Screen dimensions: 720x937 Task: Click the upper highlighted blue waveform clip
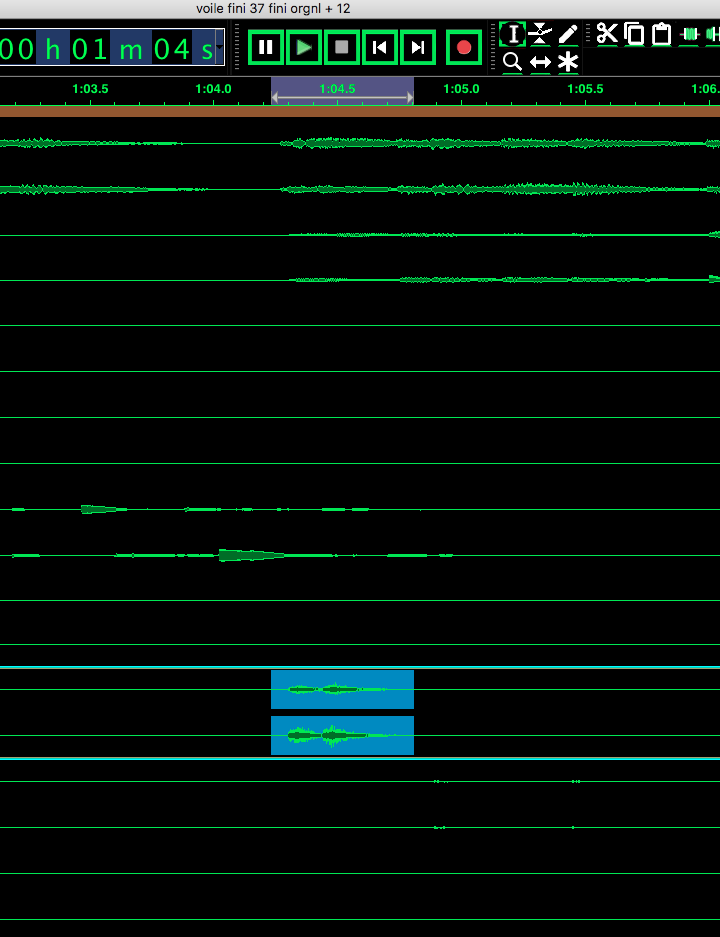[342, 689]
